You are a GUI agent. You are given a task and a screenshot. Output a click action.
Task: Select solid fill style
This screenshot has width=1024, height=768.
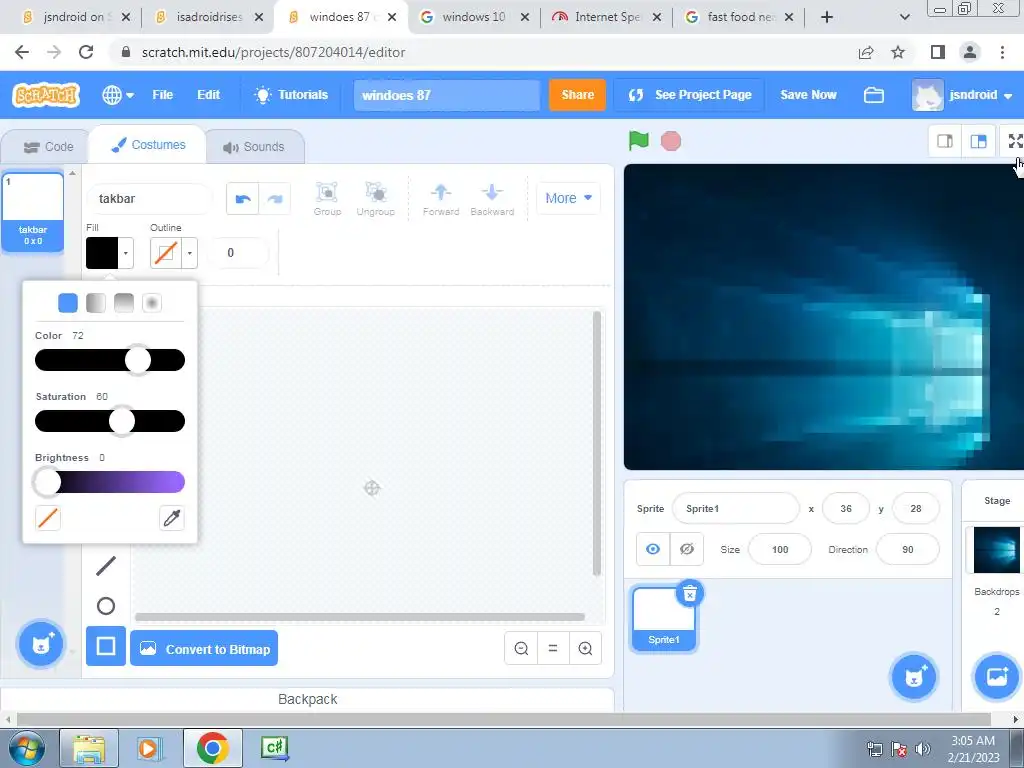pos(68,302)
